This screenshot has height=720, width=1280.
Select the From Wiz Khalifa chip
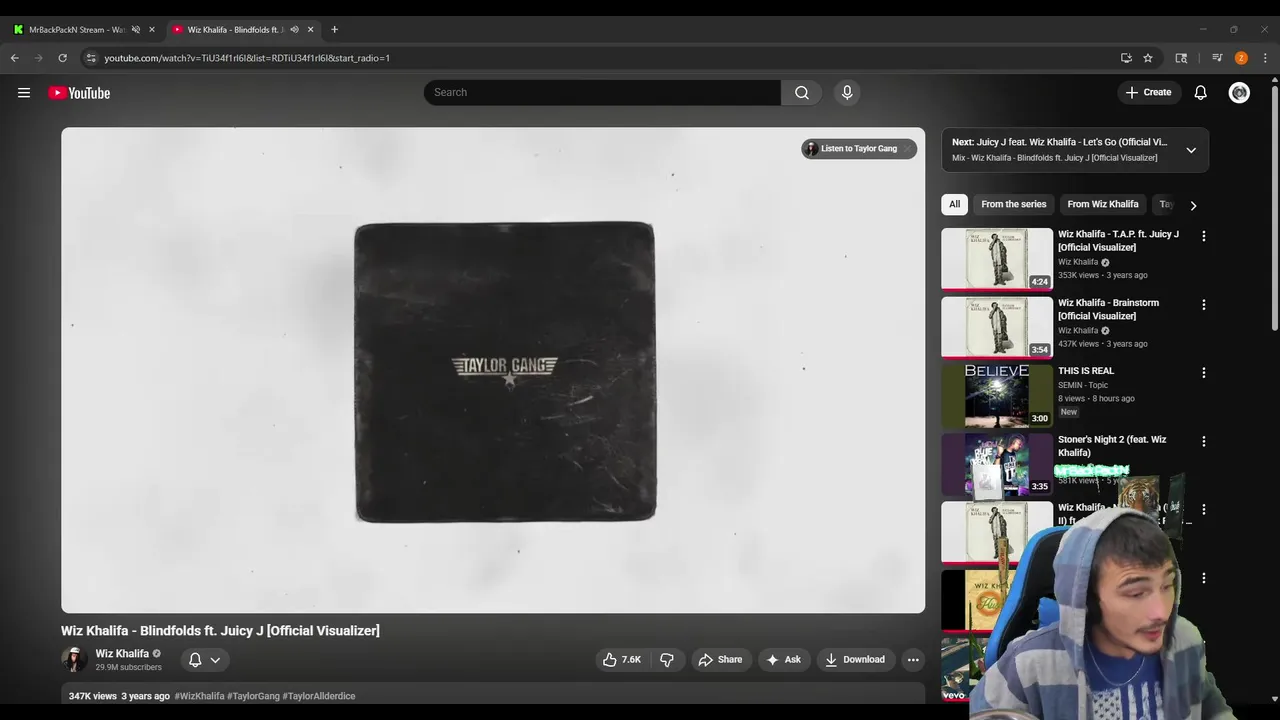1102,204
